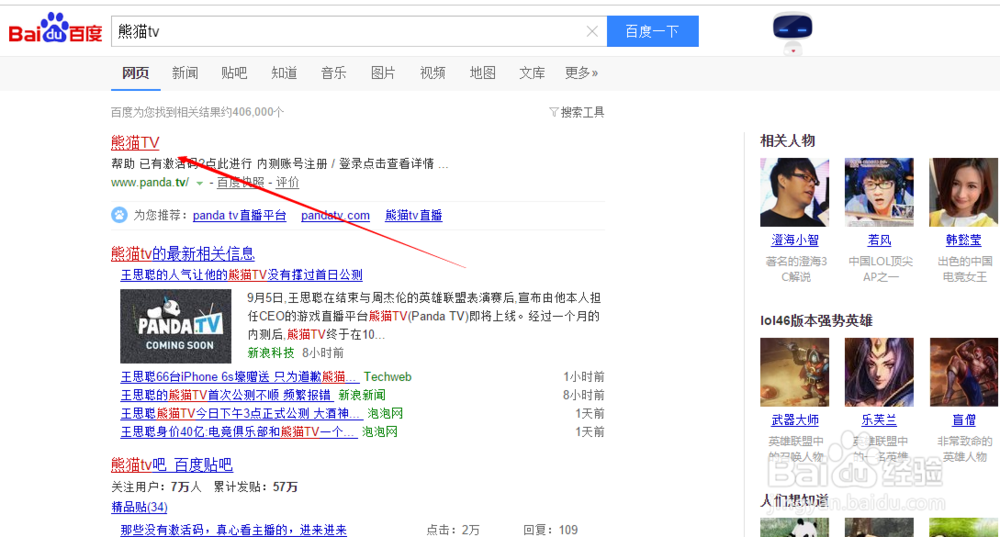
Task: Click 韩懿莹 photo thumbnail
Action: click(x=964, y=193)
